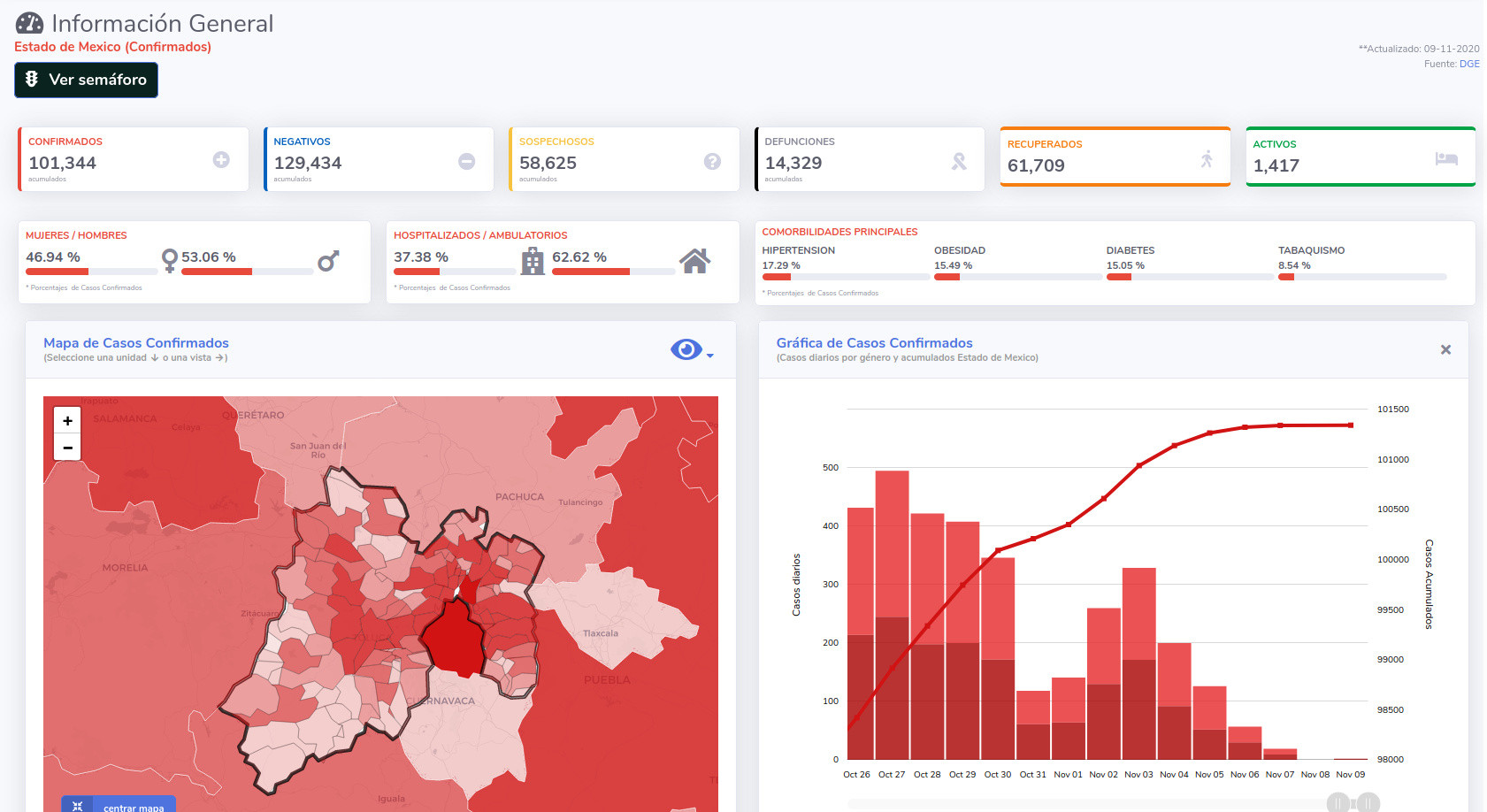Click the Diabetes 15.05 % progress bar
The height and width of the screenshot is (812, 1487).
pyautogui.click(x=1190, y=277)
